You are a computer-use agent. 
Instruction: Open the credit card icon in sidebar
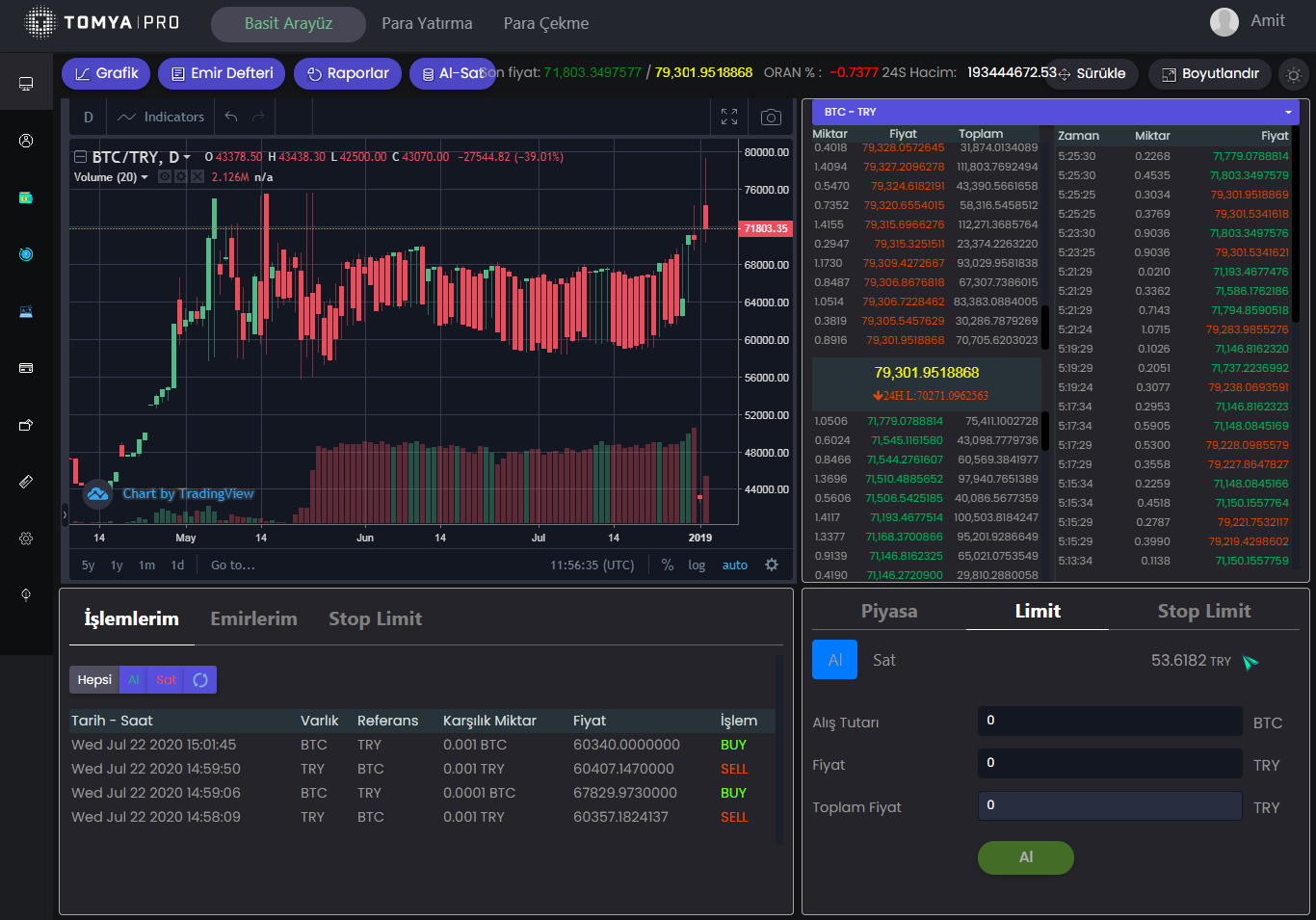pyautogui.click(x=26, y=368)
